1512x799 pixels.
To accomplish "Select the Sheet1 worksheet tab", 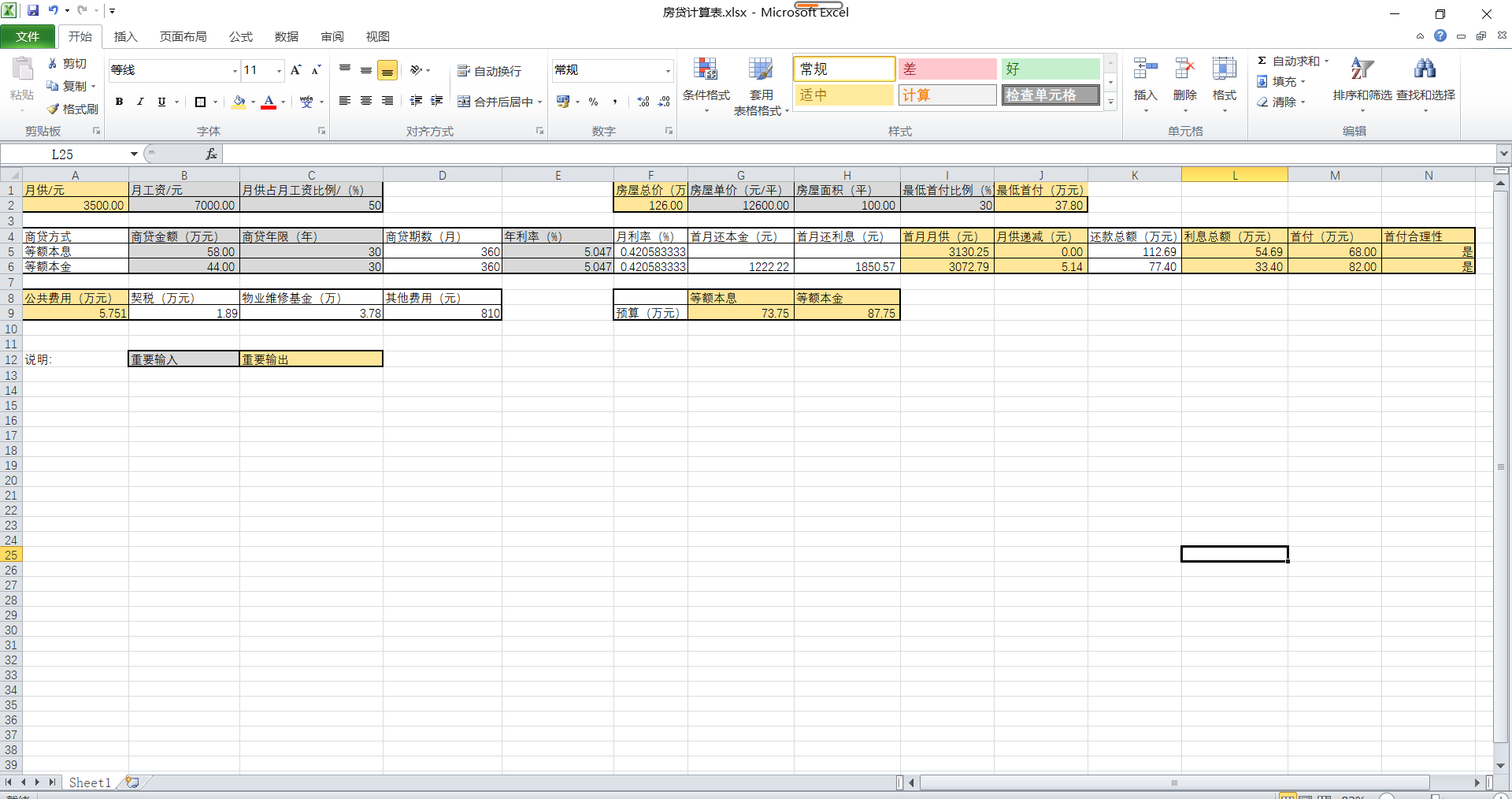I will coord(90,782).
